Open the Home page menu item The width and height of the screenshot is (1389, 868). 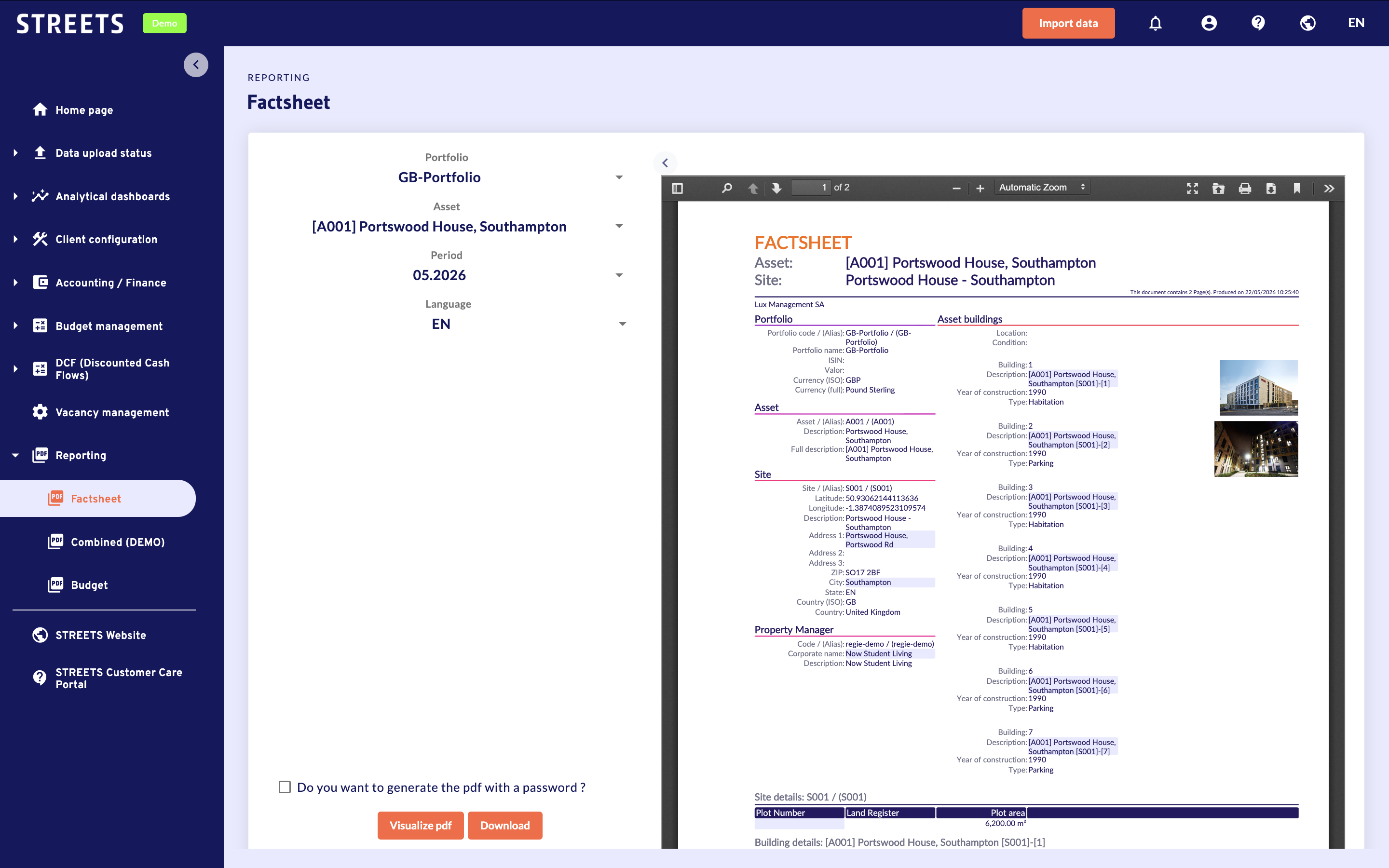tap(84, 109)
